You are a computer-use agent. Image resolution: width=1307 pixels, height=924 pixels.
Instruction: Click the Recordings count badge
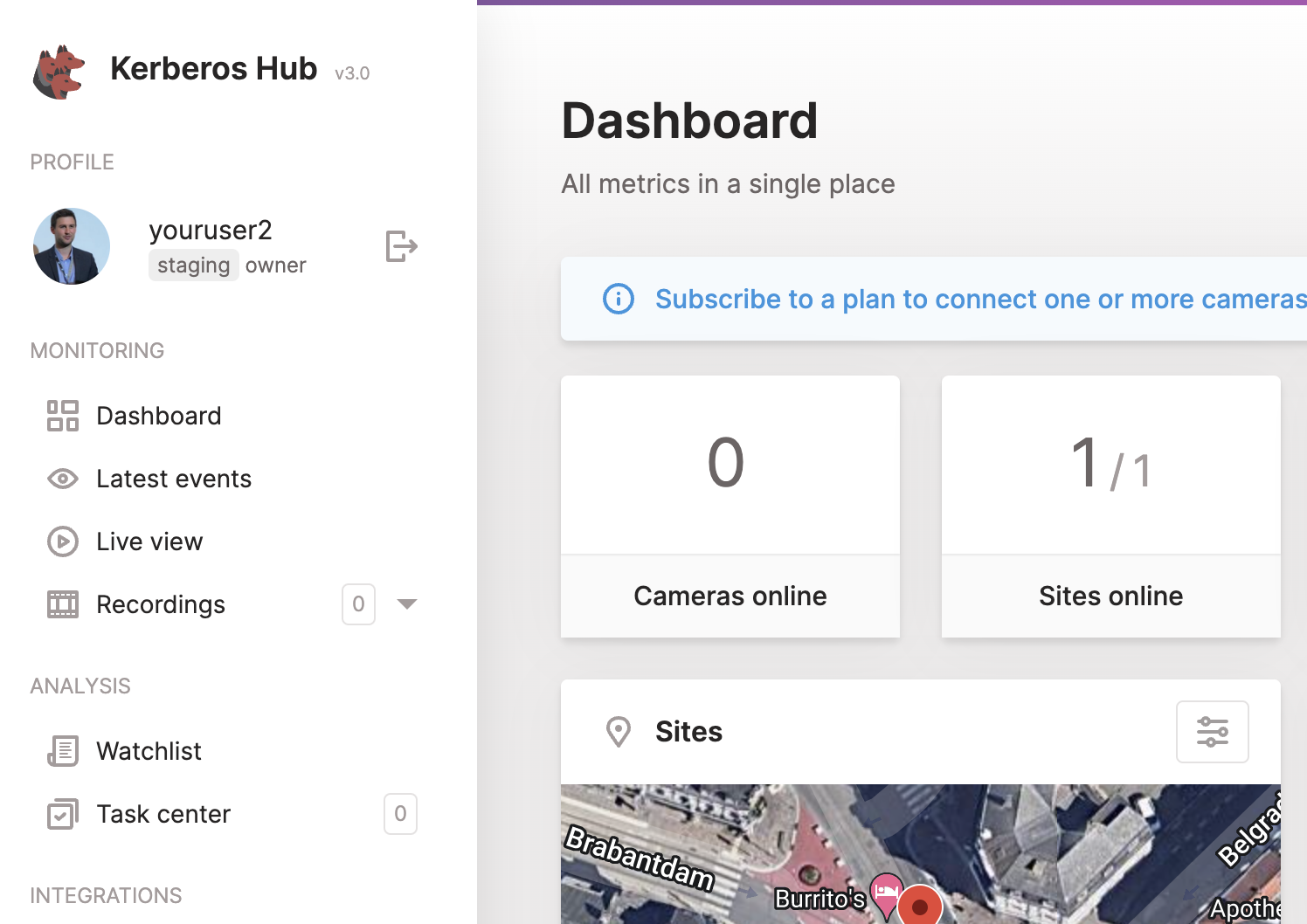pos(358,604)
